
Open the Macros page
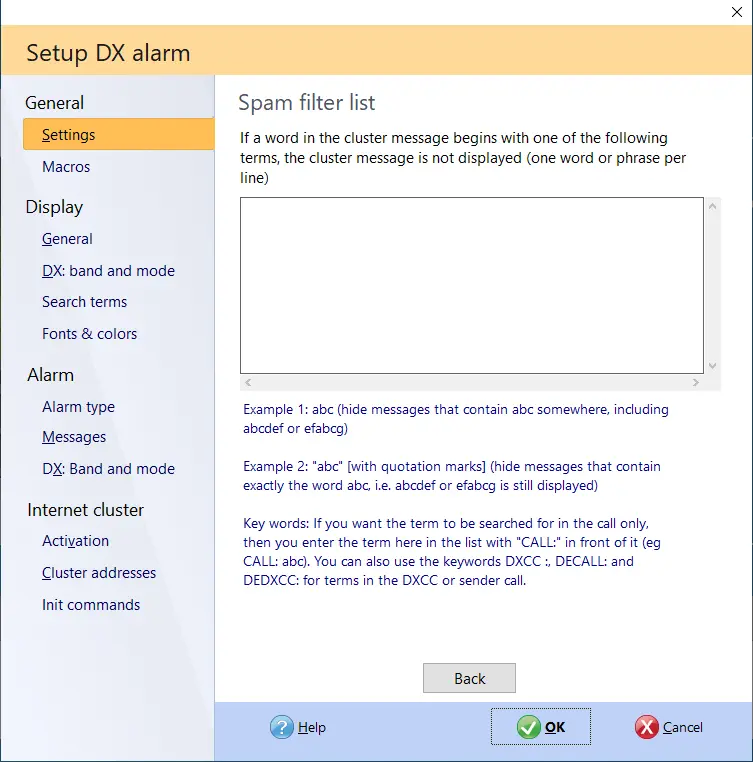tap(66, 167)
